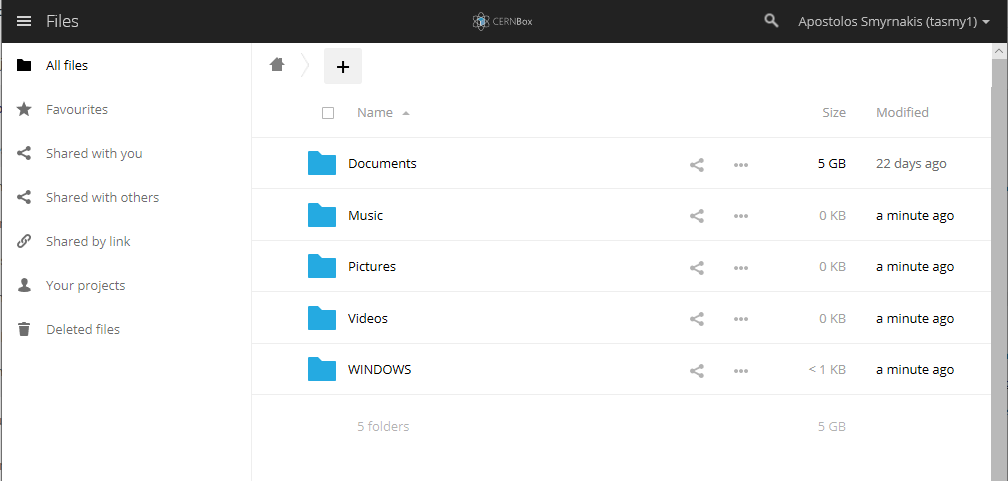Click Documents size 5 GB
This screenshot has height=481, width=1008.
pyautogui.click(x=831, y=163)
